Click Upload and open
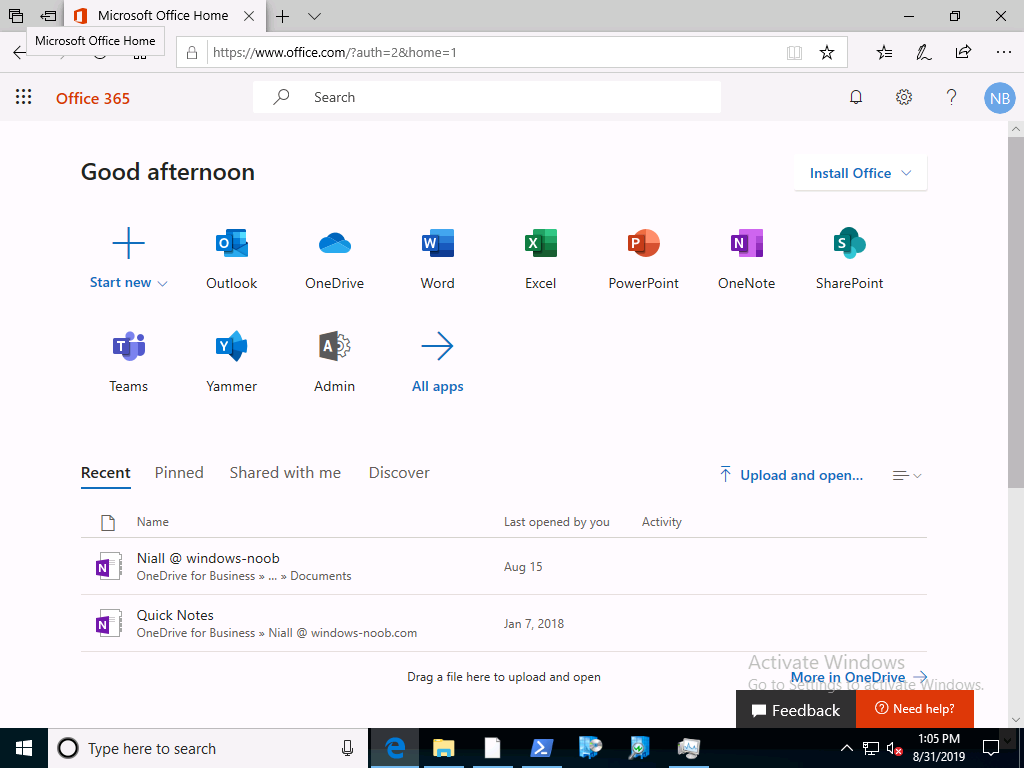Screen dimensions: 1024x768 tap(791, 475)
